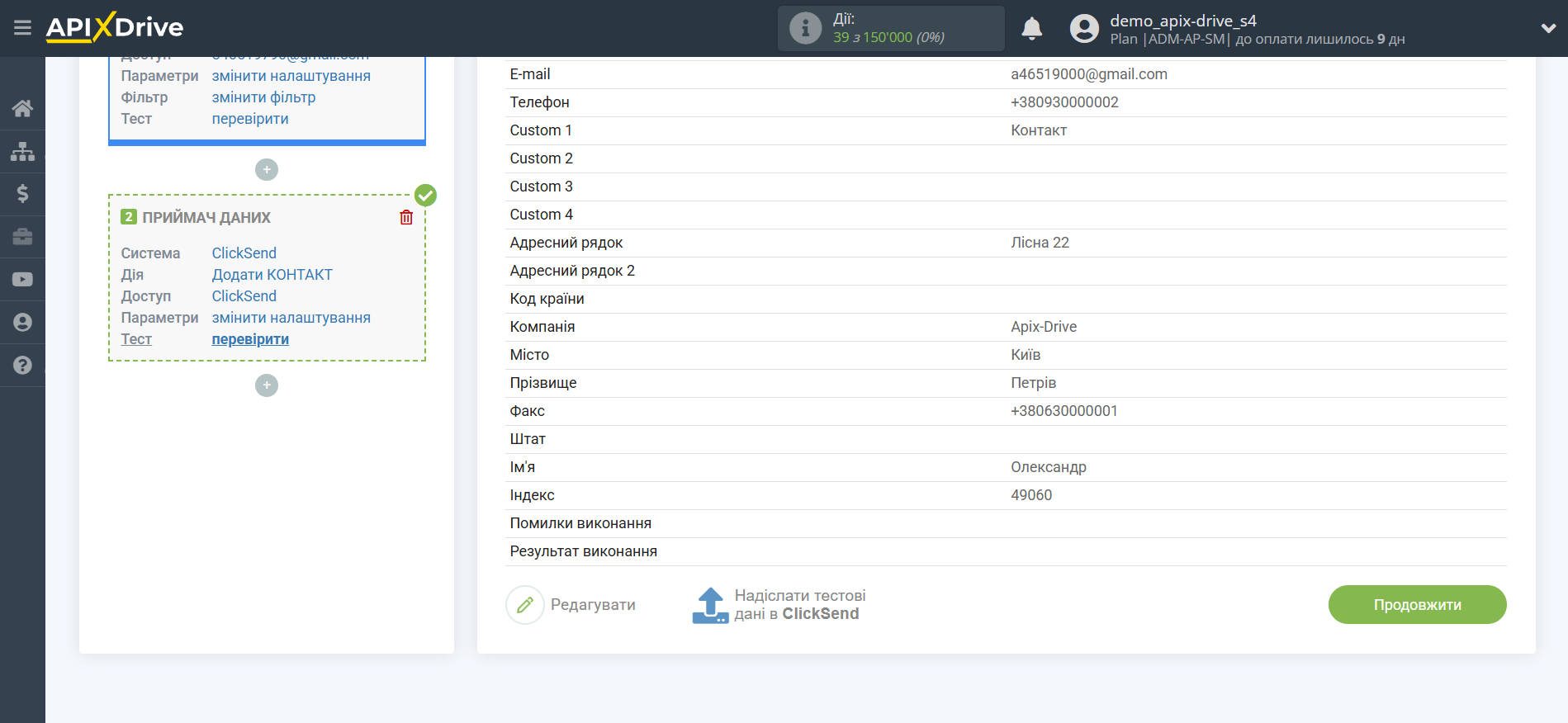
Task: Open profile icon in the sidebar
Action: [22, 323]
